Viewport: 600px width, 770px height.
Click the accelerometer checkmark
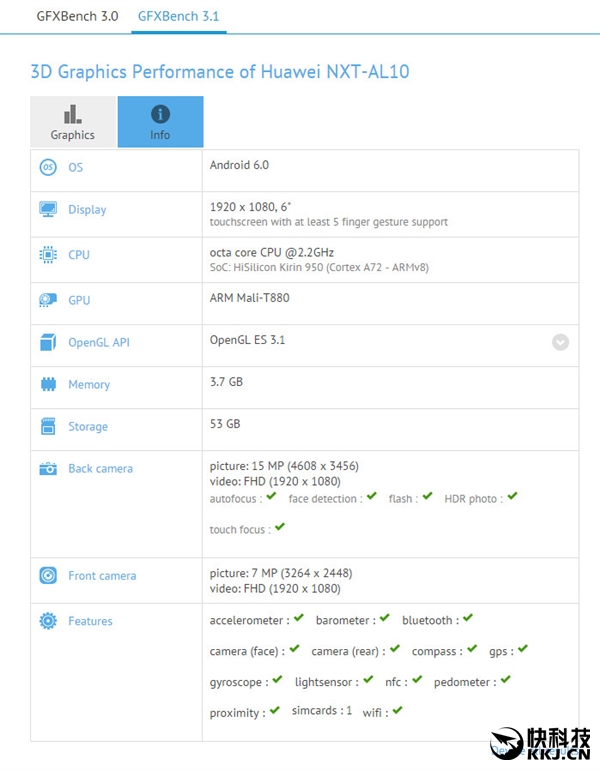click(x=299, y=618)
